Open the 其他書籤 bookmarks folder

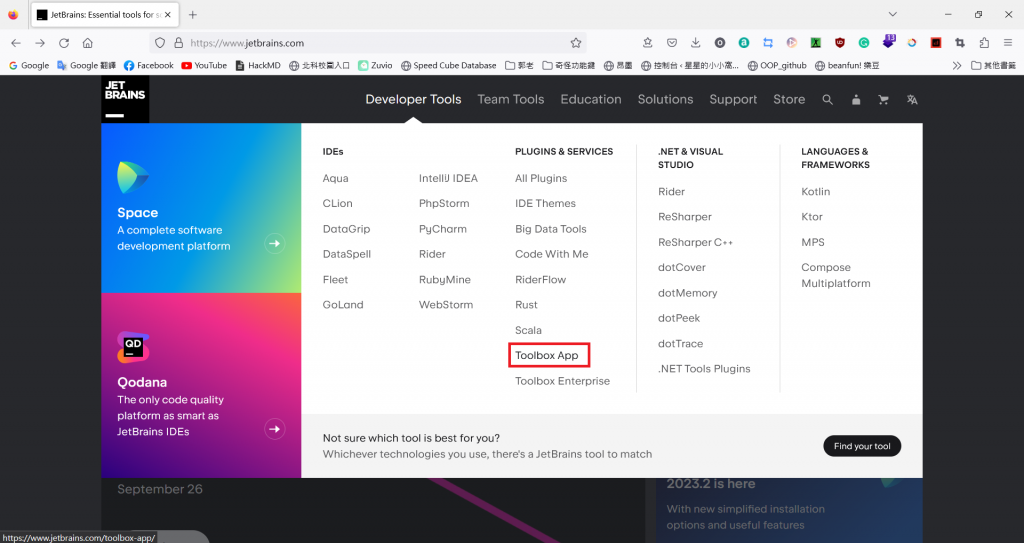pyautogui.click(x=993, y=65)
